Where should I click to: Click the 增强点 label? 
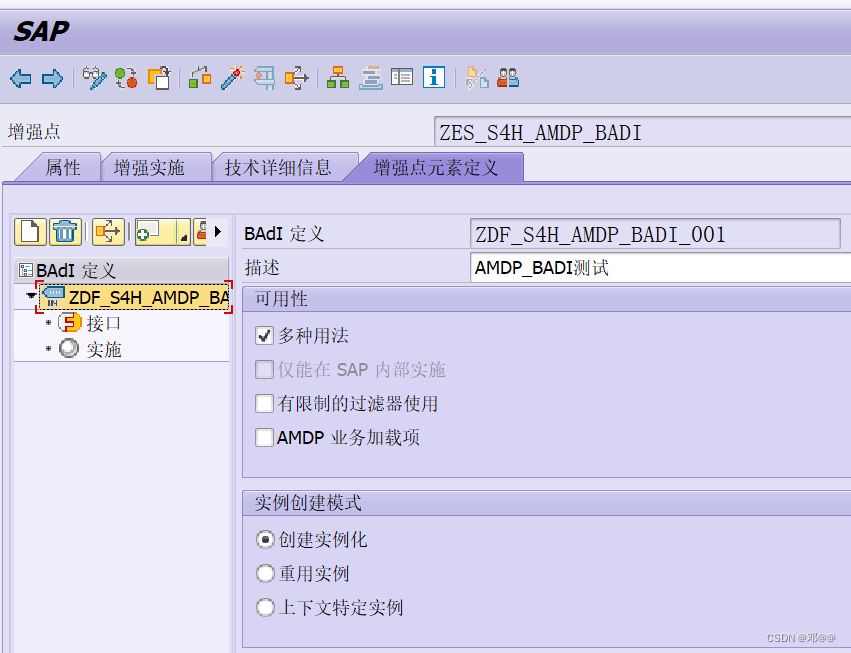(34, 132)
